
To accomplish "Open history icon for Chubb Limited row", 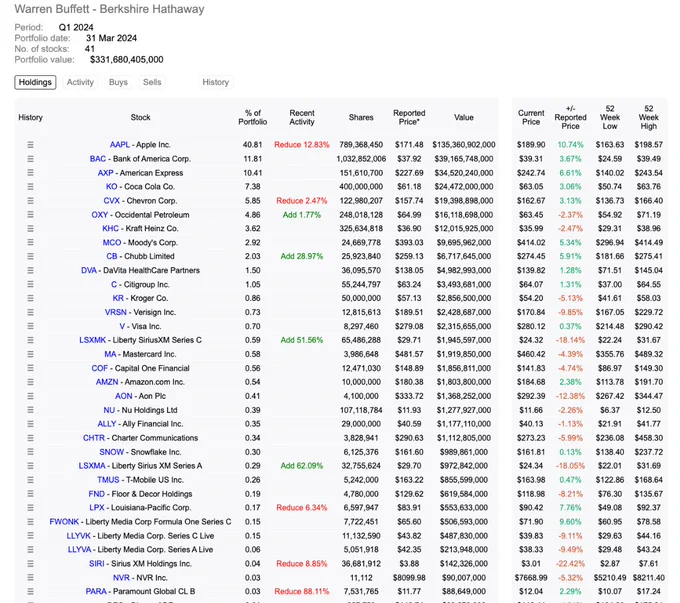I will 30,256.
